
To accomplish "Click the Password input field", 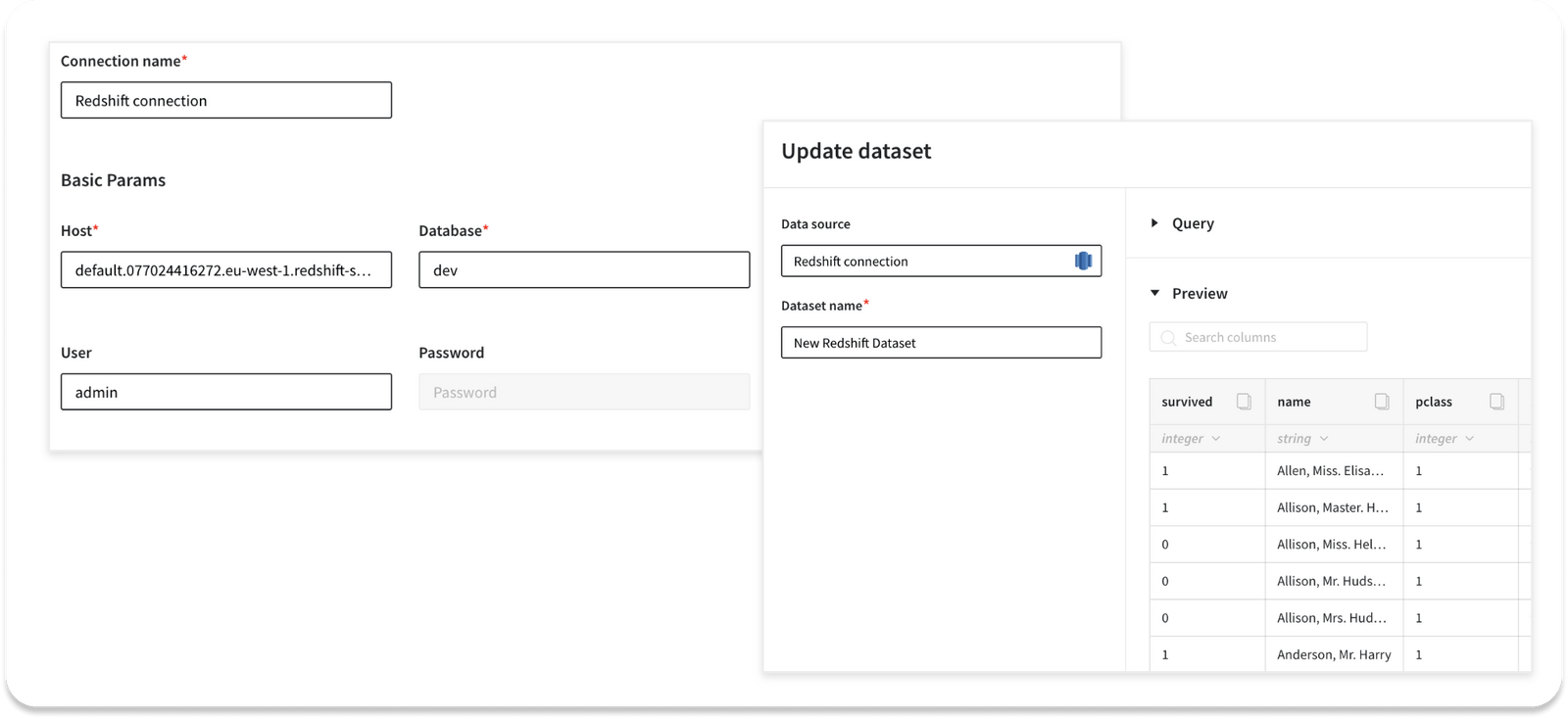I will pos(584,392).
